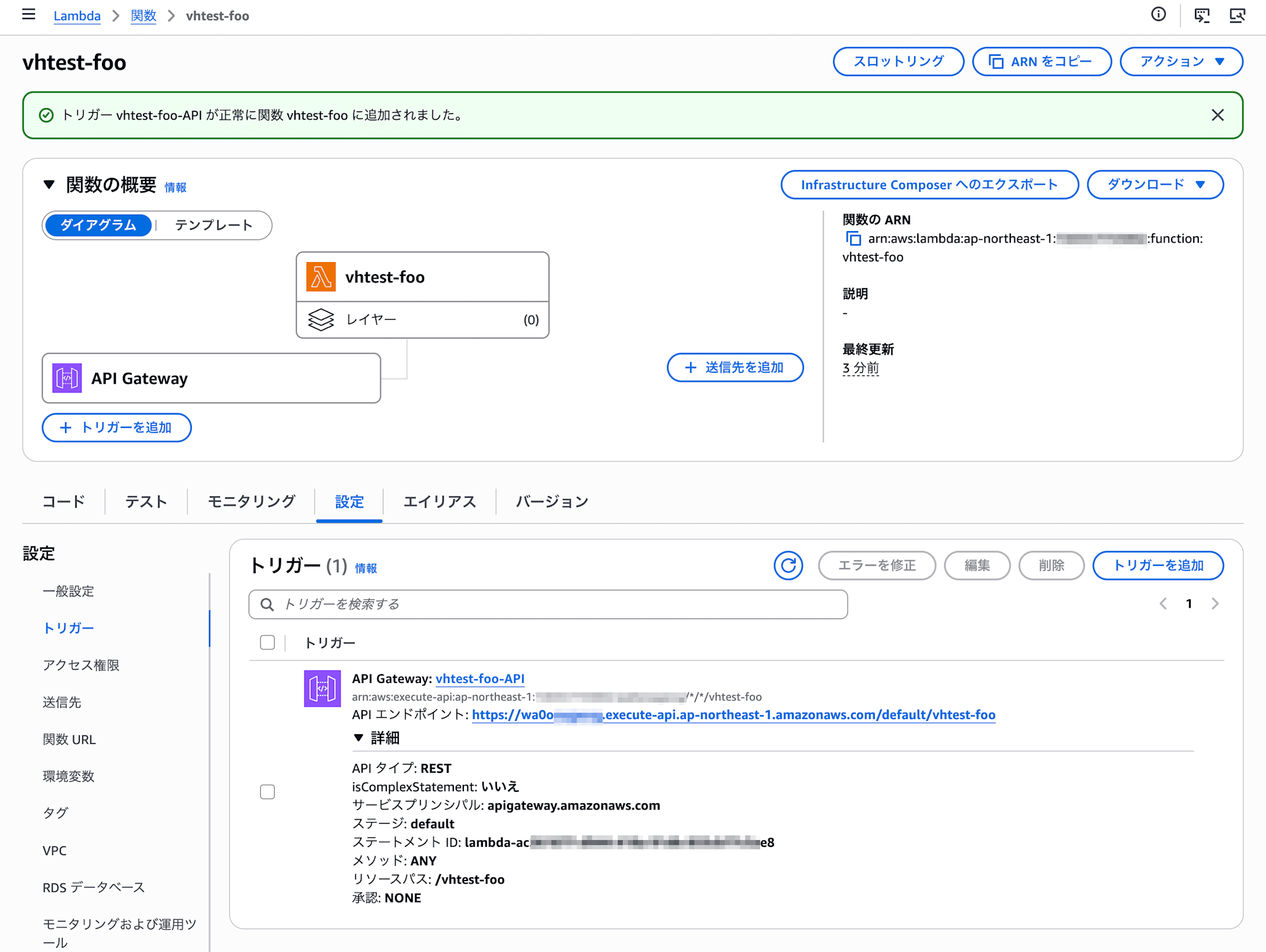Open RDS データベース in the settings sidebar
The image size is (1266, 952).
[x=94, y=887]
